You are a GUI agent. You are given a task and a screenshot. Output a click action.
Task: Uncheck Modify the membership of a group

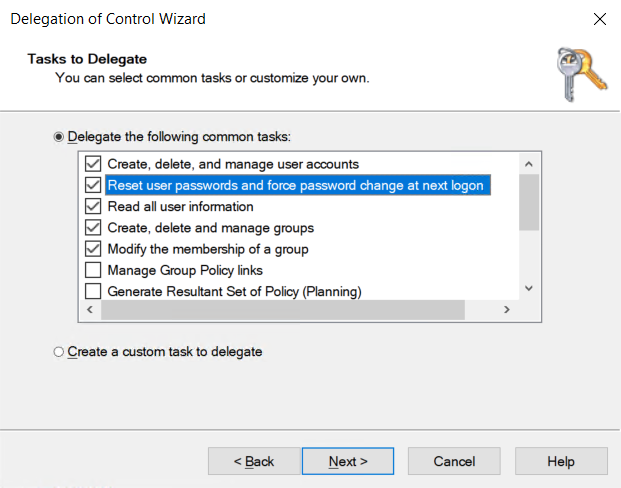[x=93, y=249]
